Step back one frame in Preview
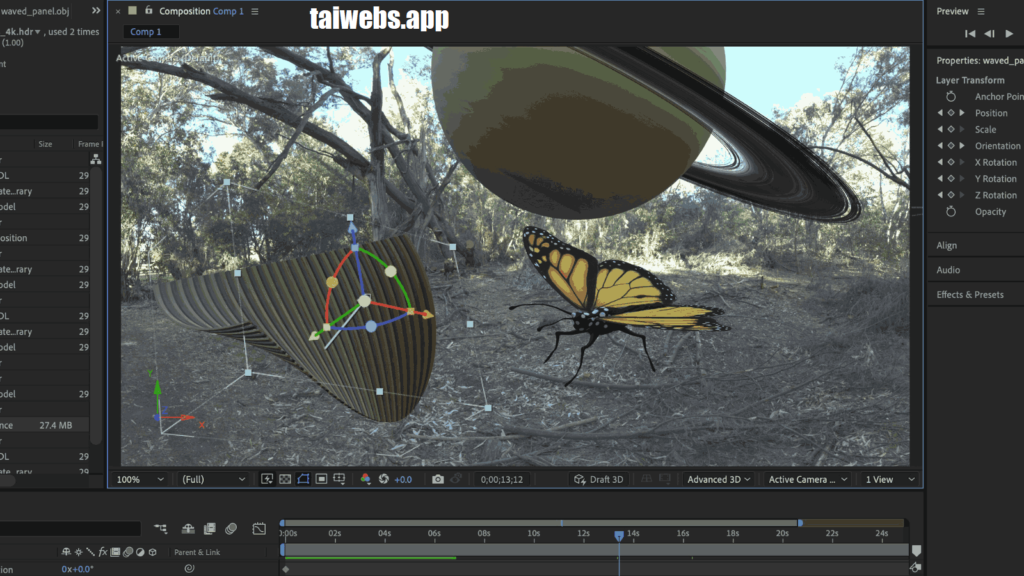Viewport: 1024px width, 576px height. point(989,33)
